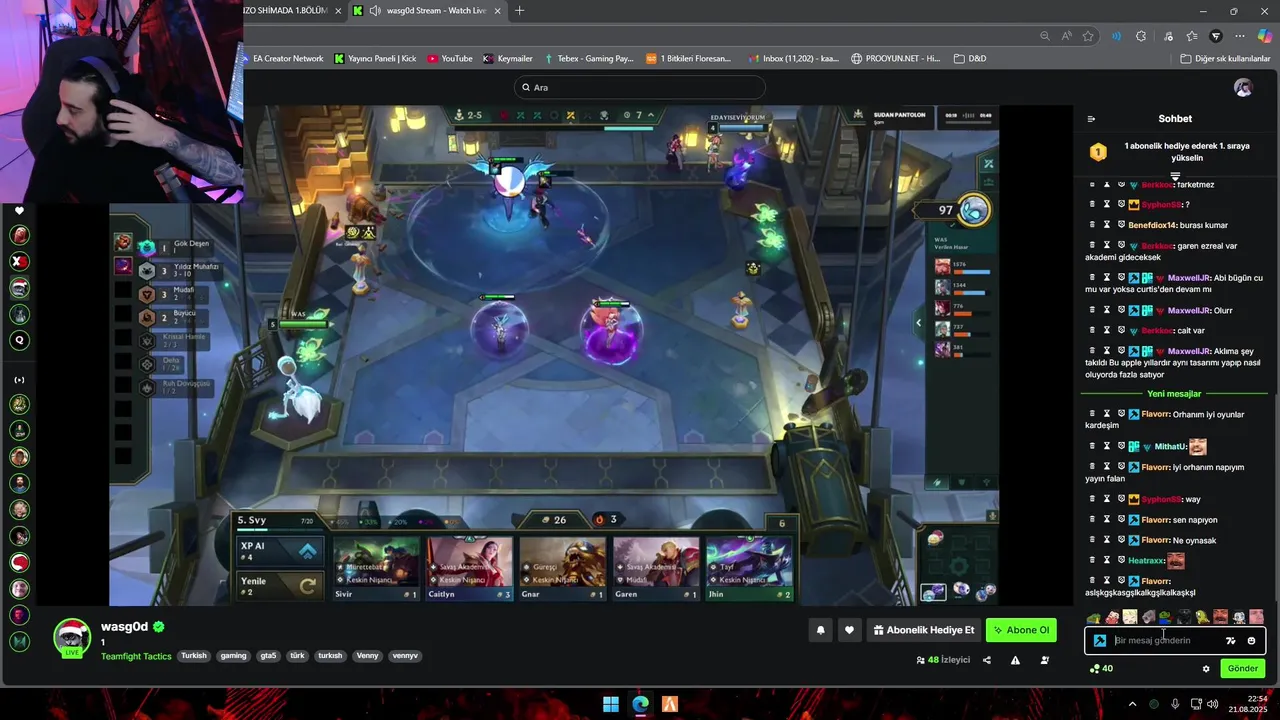Click the Turkish tag
This screenshot has width=1280, height=720.
(x=194, y=656)
